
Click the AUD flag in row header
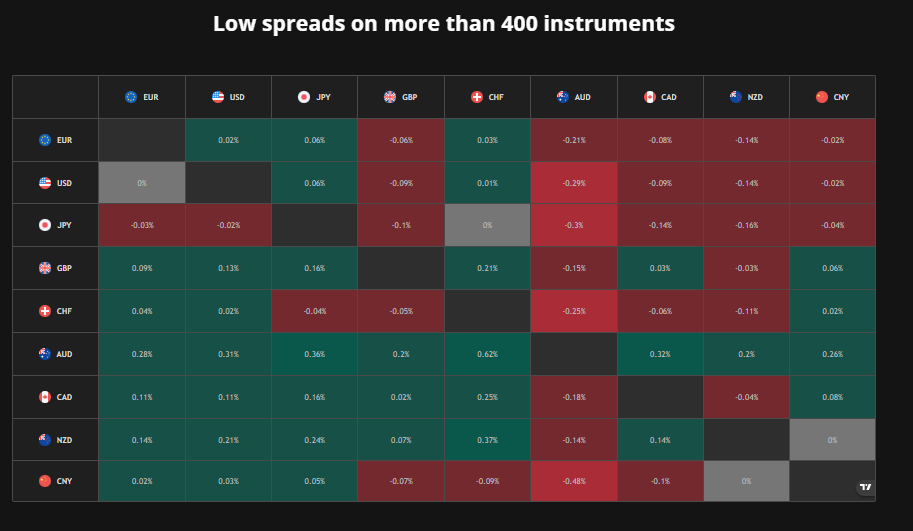(x=45, y=354)
